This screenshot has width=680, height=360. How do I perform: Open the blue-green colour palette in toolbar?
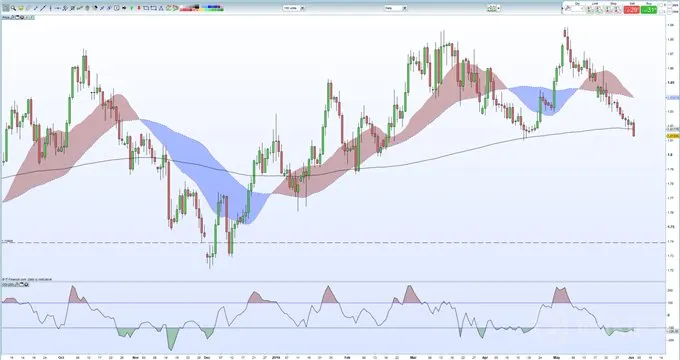tap(211, 8)
